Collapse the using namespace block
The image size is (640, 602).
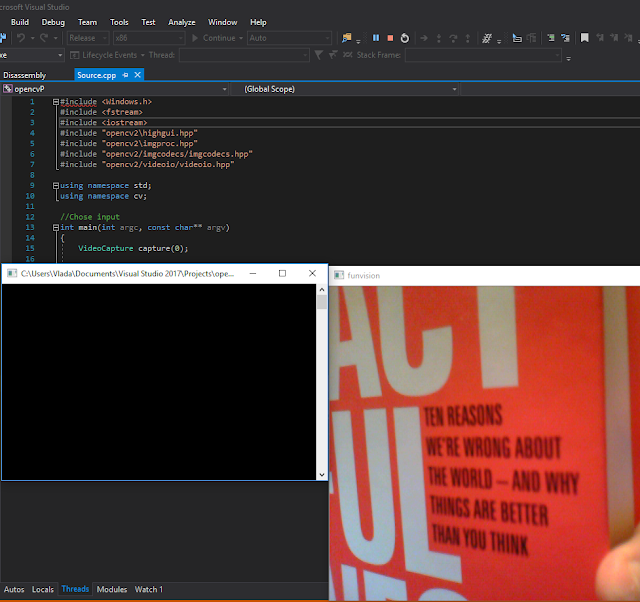[x=56, y=186]
